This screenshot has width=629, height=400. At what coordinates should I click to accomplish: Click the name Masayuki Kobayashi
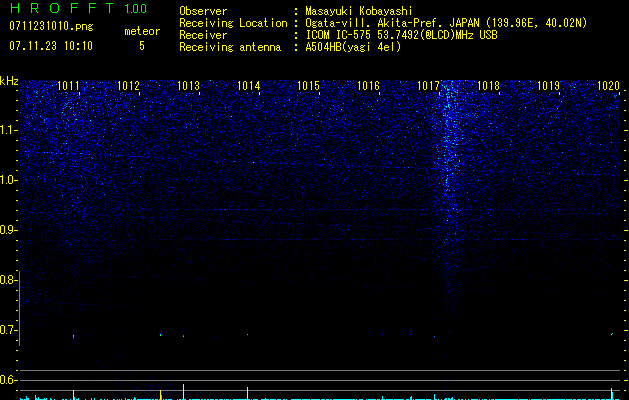[x=359, y=11]
